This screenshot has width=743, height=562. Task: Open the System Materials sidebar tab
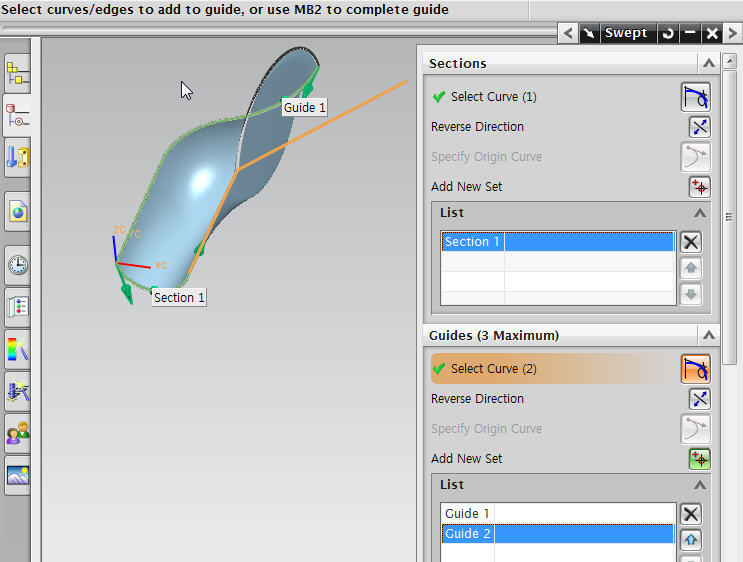point(18,307)
